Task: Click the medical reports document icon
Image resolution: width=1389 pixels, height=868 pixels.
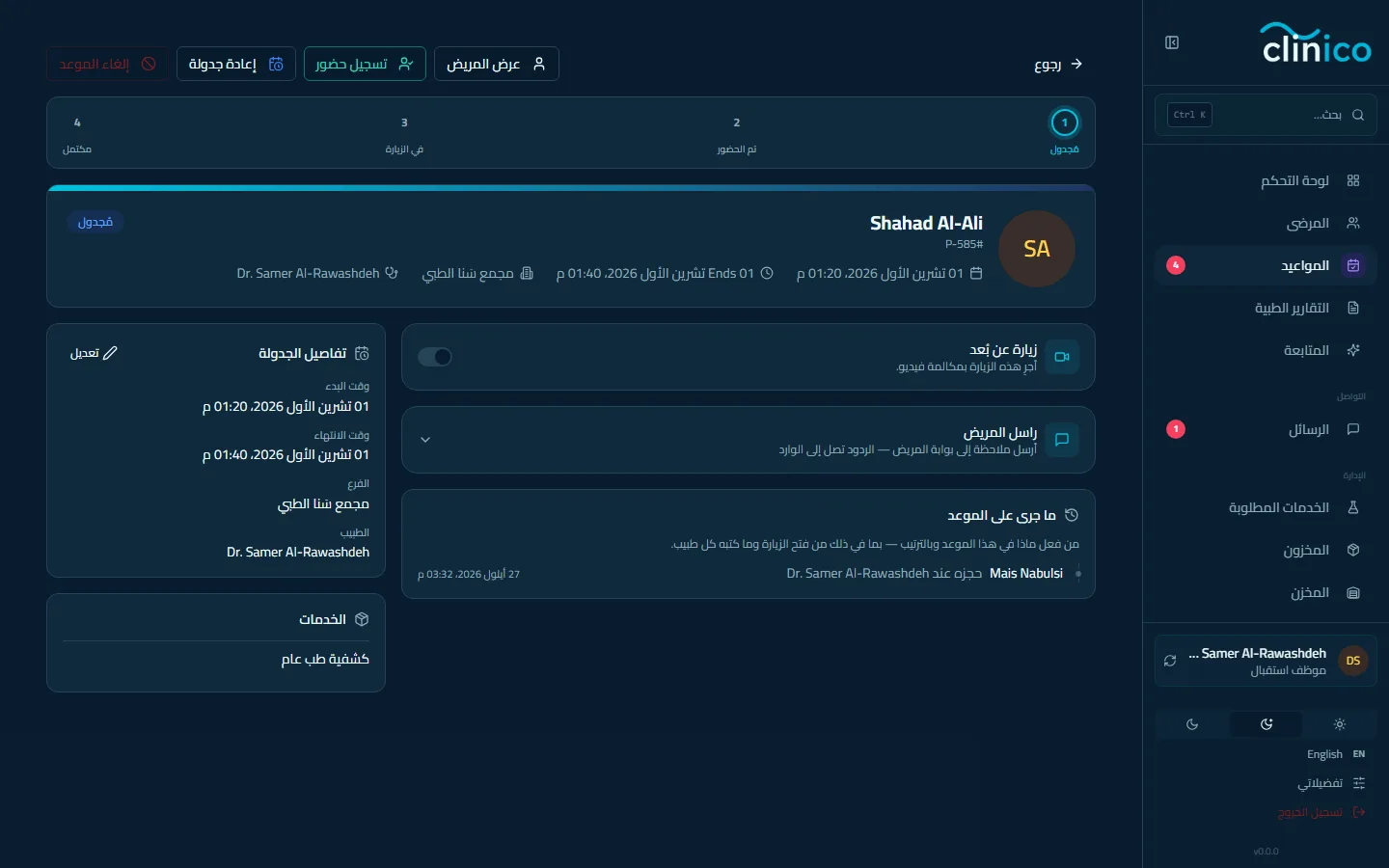Action: 1353,308
